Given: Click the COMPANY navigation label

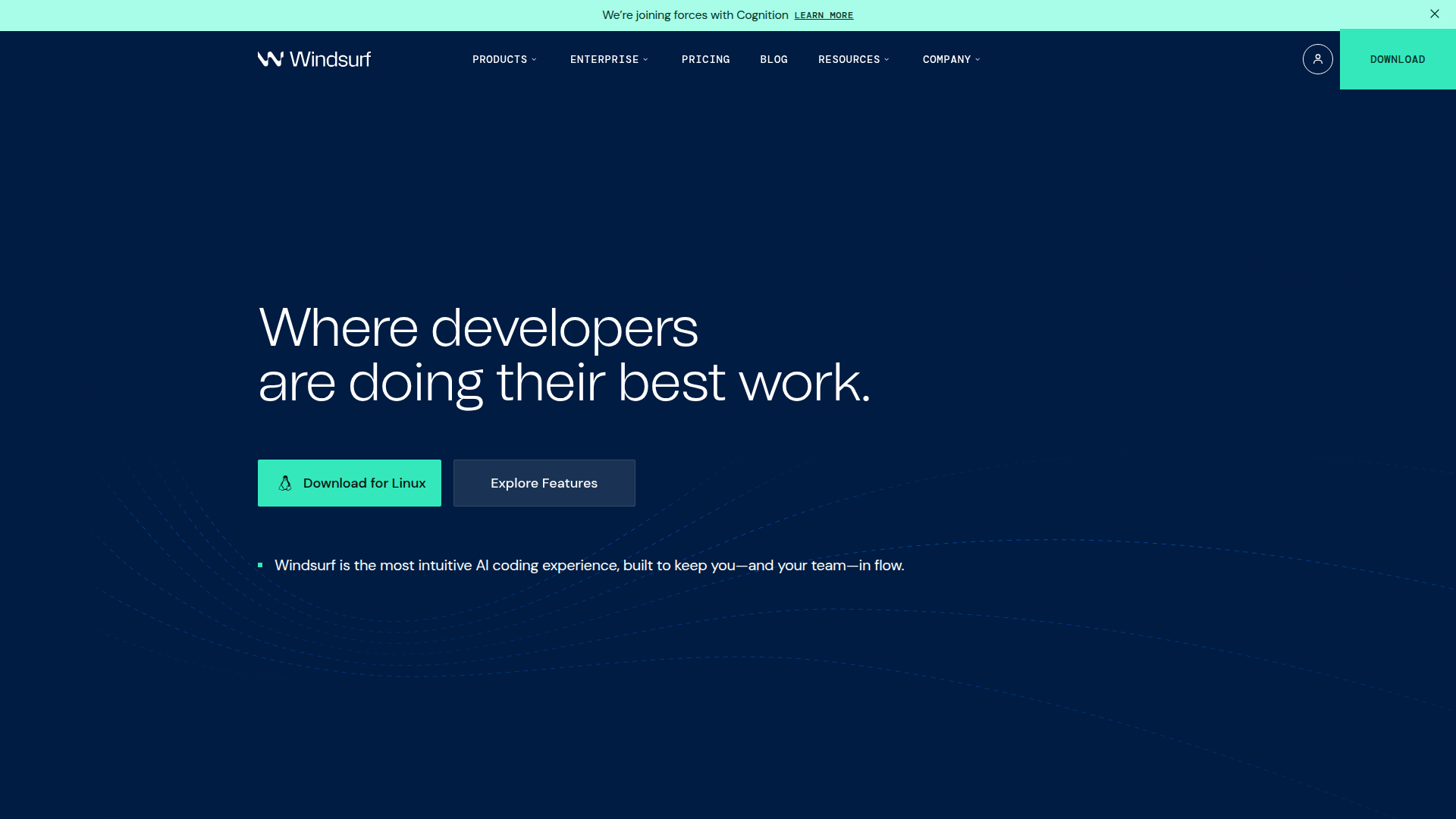Looking at the screenshot, I should pyautogui.click(x=946, y=59).
